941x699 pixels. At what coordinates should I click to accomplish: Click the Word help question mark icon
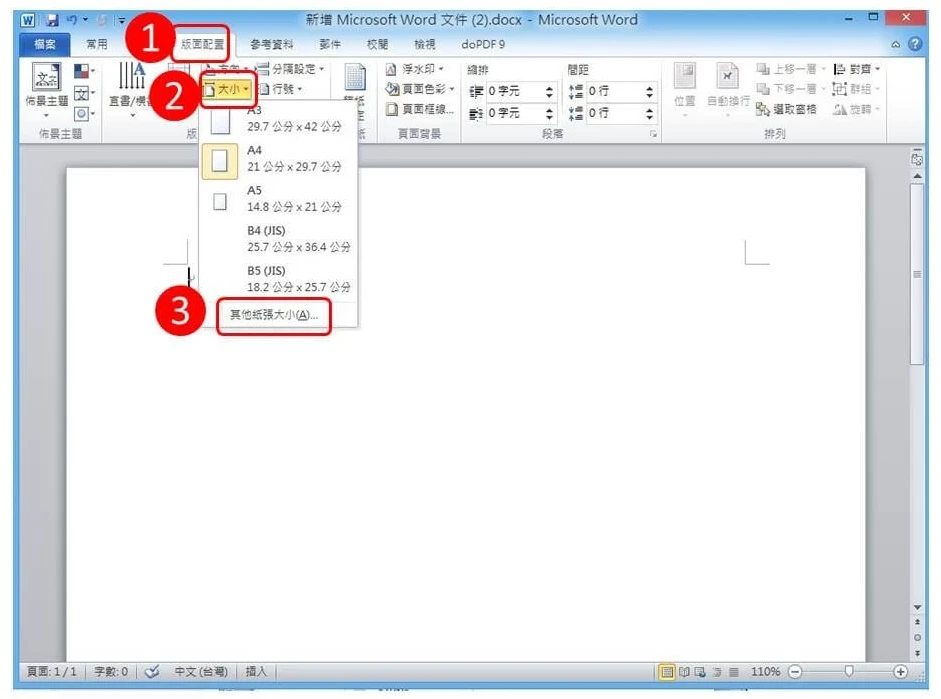pos(914,45)
